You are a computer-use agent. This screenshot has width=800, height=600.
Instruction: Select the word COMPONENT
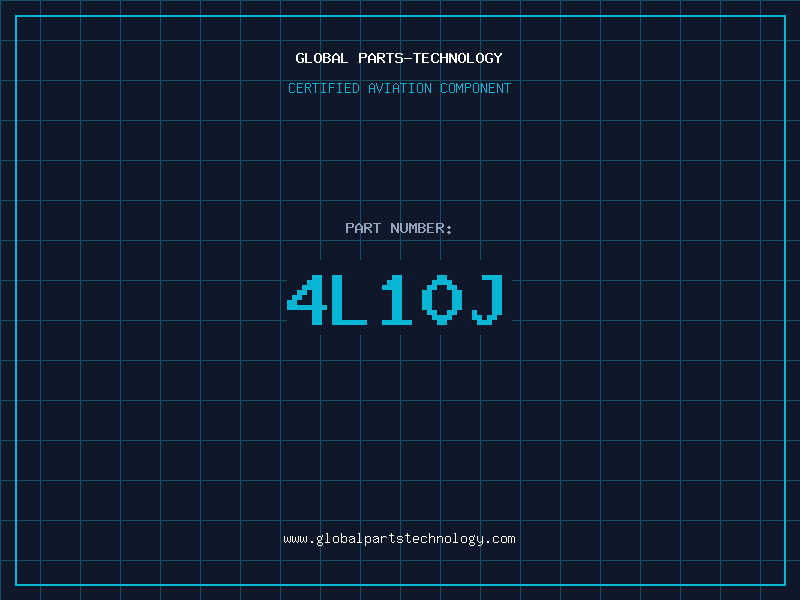click(x=476, y=88)
